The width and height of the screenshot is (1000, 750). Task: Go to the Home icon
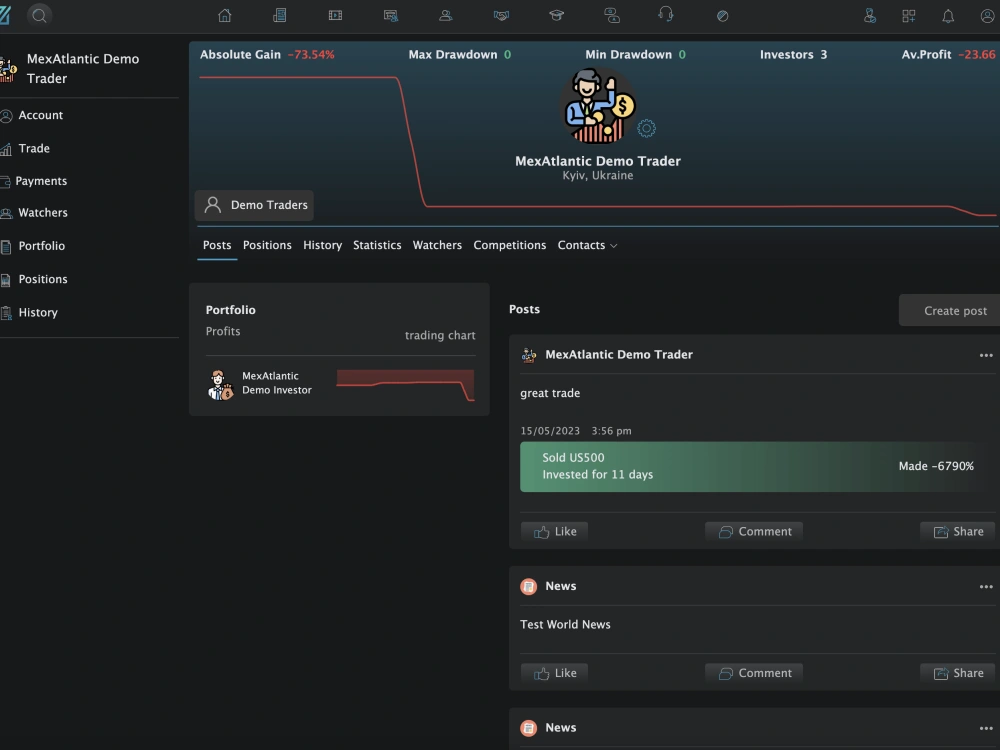[x=224, y=15]
